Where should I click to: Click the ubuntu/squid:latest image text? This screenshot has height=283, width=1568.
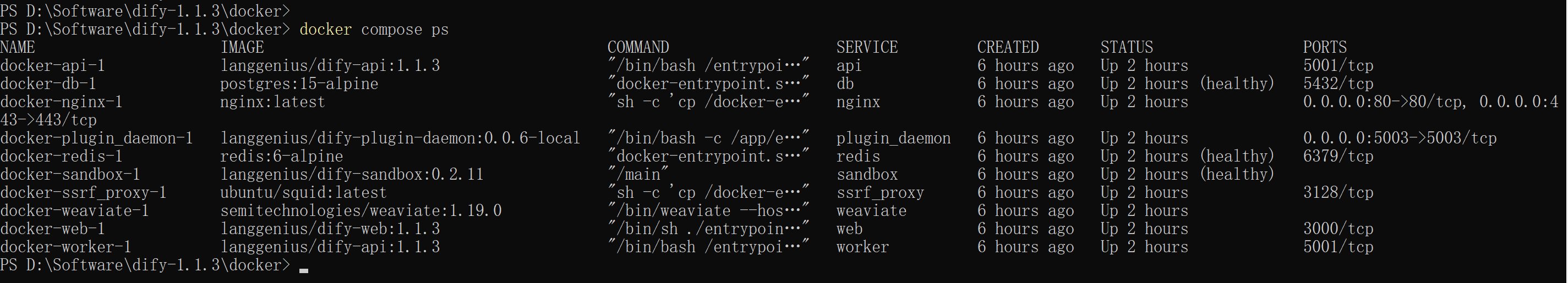click(x=303, y=193)
